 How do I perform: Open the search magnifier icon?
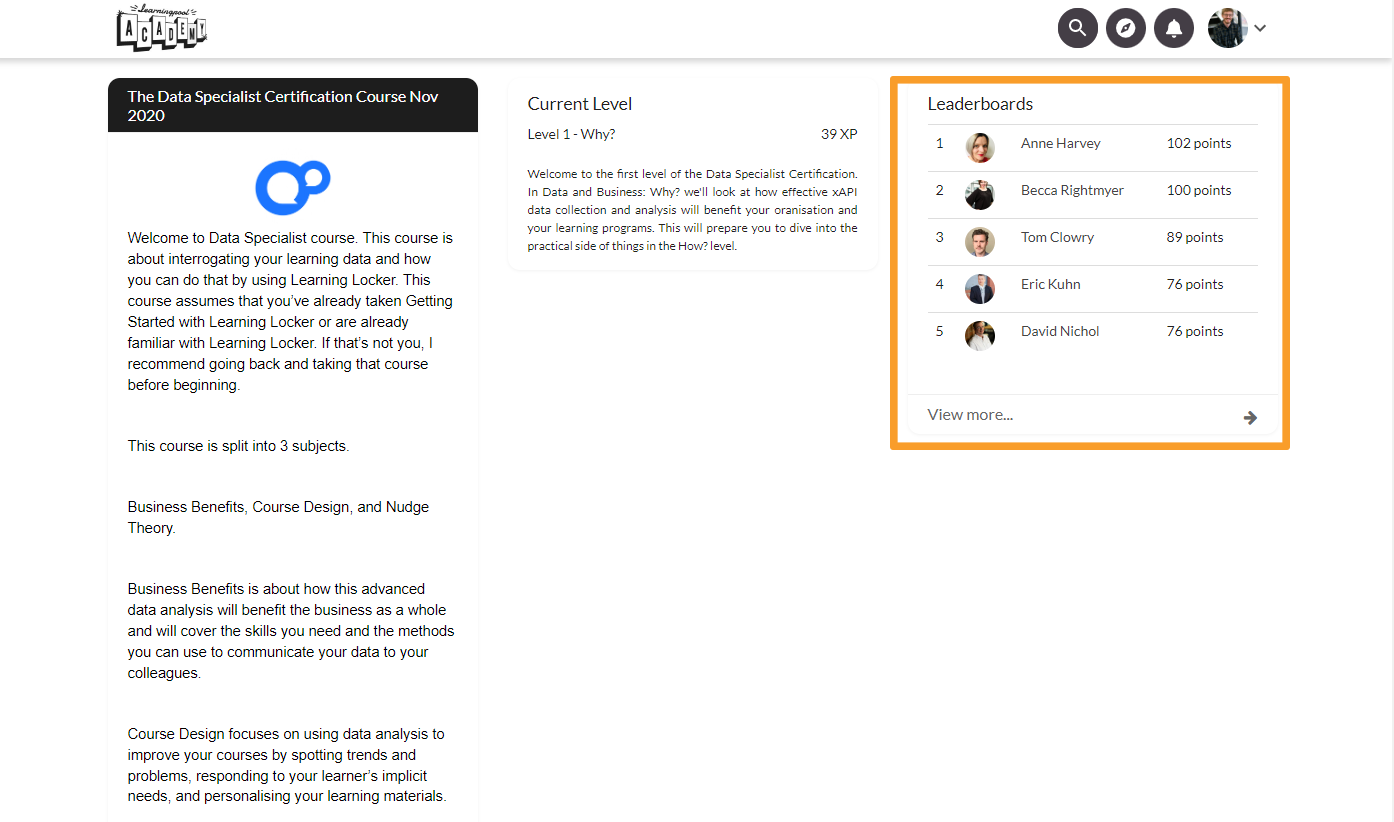point(1077,28)
